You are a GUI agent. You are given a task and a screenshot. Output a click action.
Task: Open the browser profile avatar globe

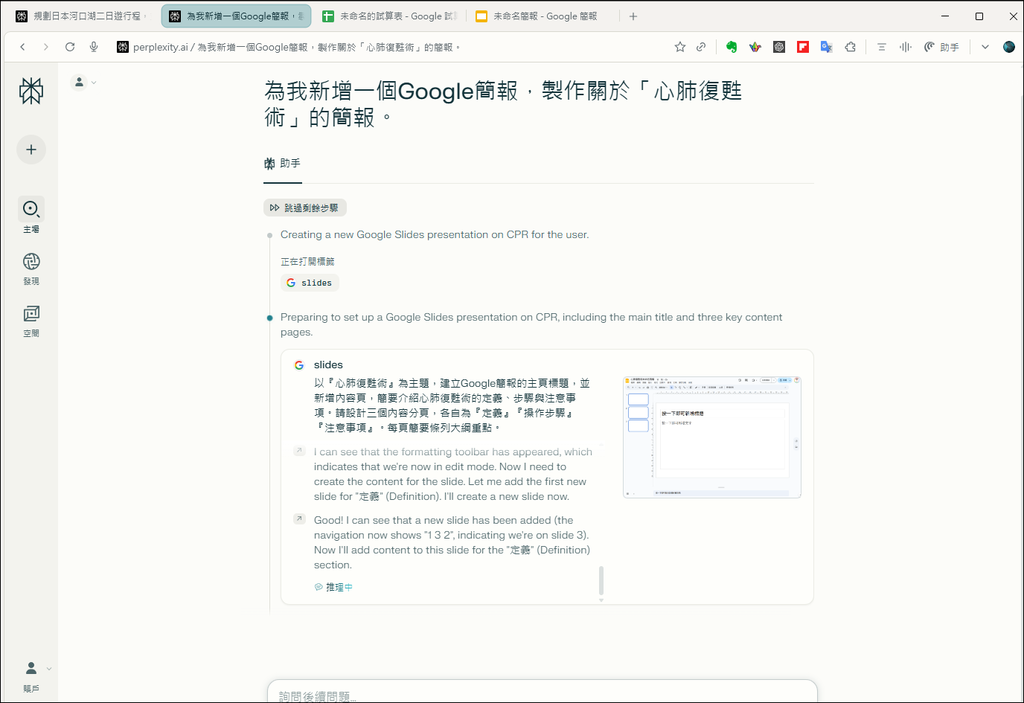1009,47
